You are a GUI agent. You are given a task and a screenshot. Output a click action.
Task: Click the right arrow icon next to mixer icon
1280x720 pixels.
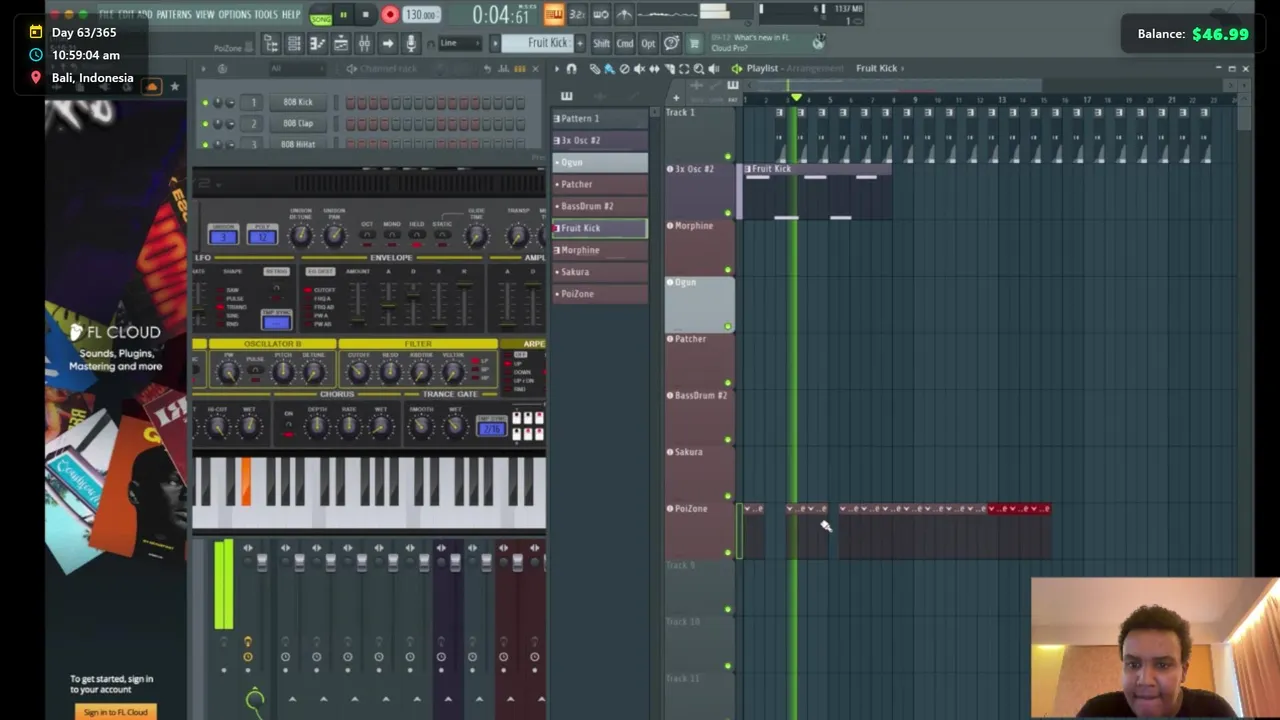pos(388,43)
